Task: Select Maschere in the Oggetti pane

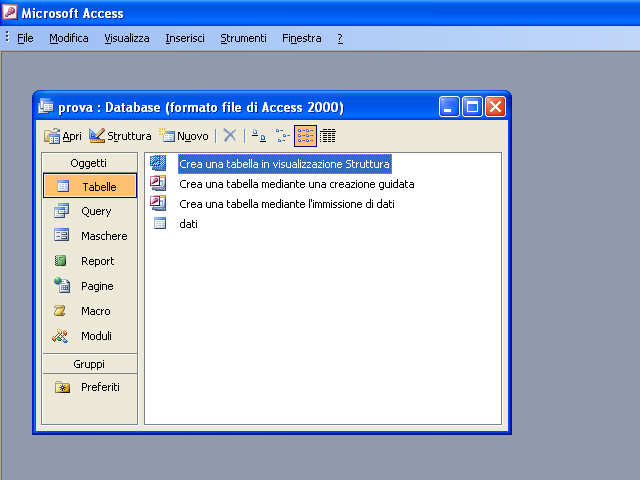Action: tap(90, 236)
